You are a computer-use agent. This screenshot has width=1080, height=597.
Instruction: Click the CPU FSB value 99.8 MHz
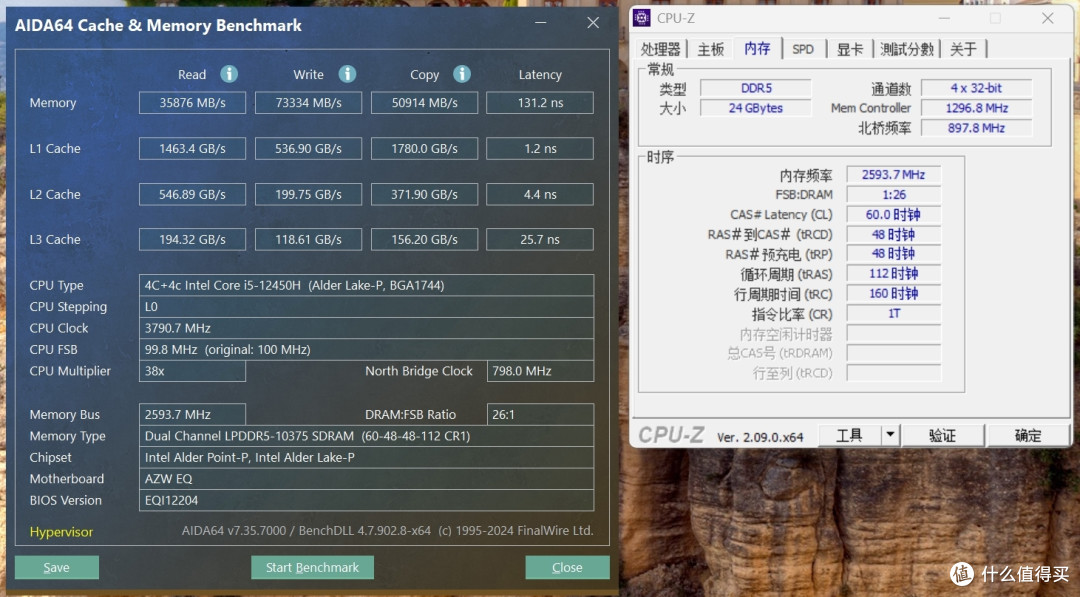point(366,349)
